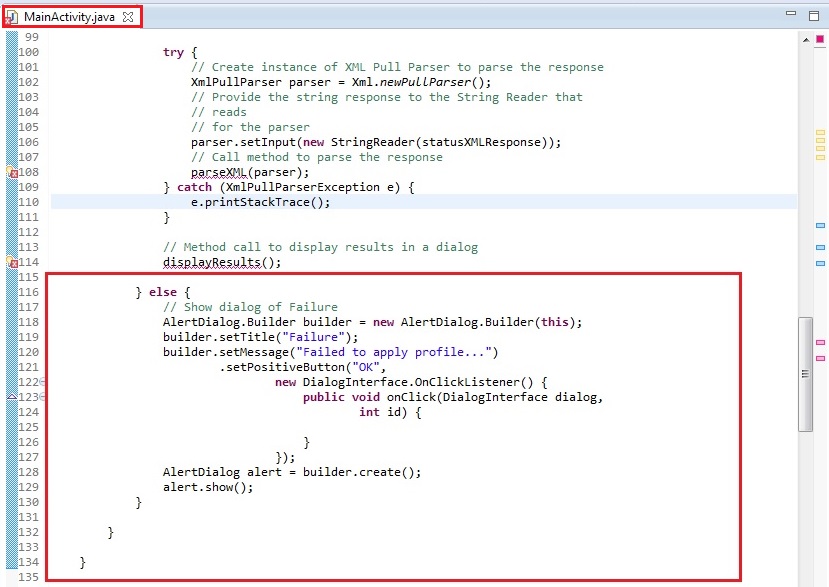The width and height of the screenshot is (829, 587).
Task: Close the MainActivity.java tab
Action: tap(127, 17)
